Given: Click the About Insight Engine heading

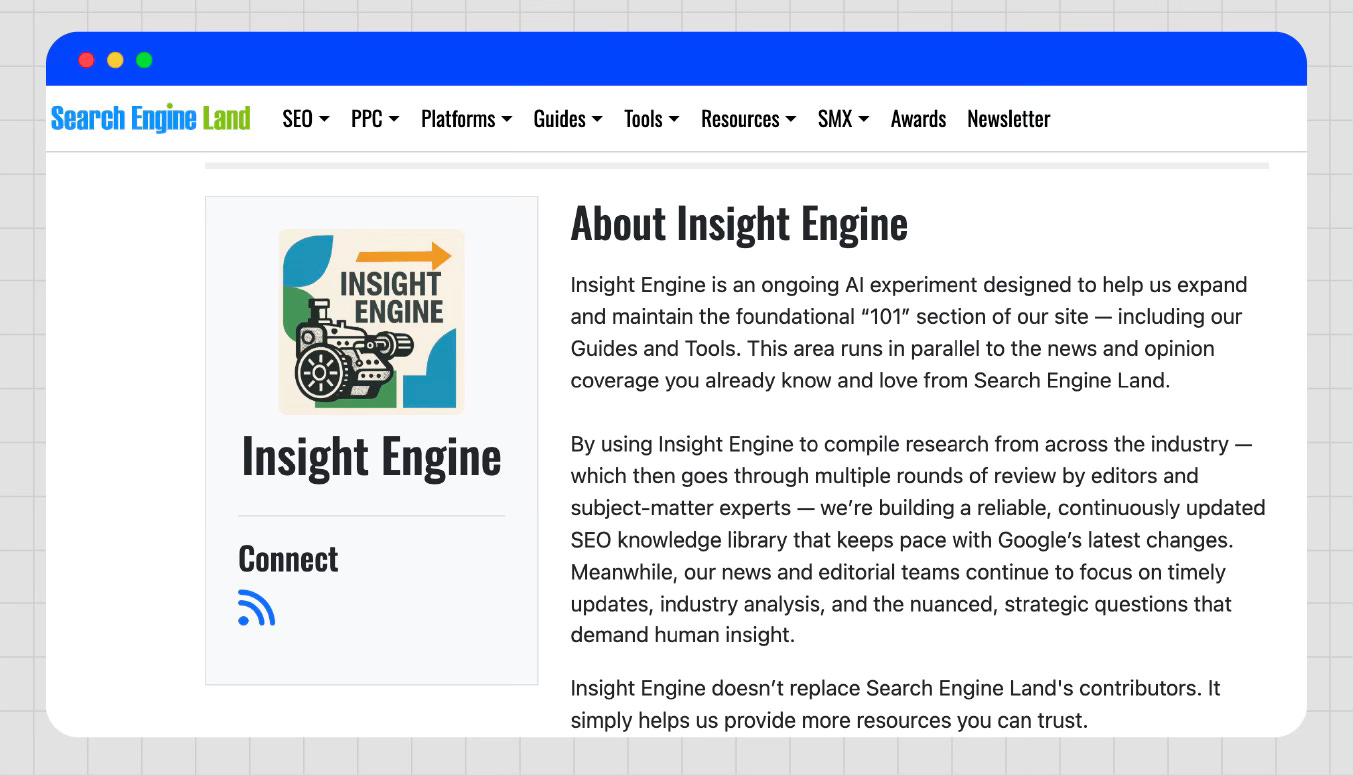Looking at the screenshot, I should pyautogui.click(x=739, y=223).
